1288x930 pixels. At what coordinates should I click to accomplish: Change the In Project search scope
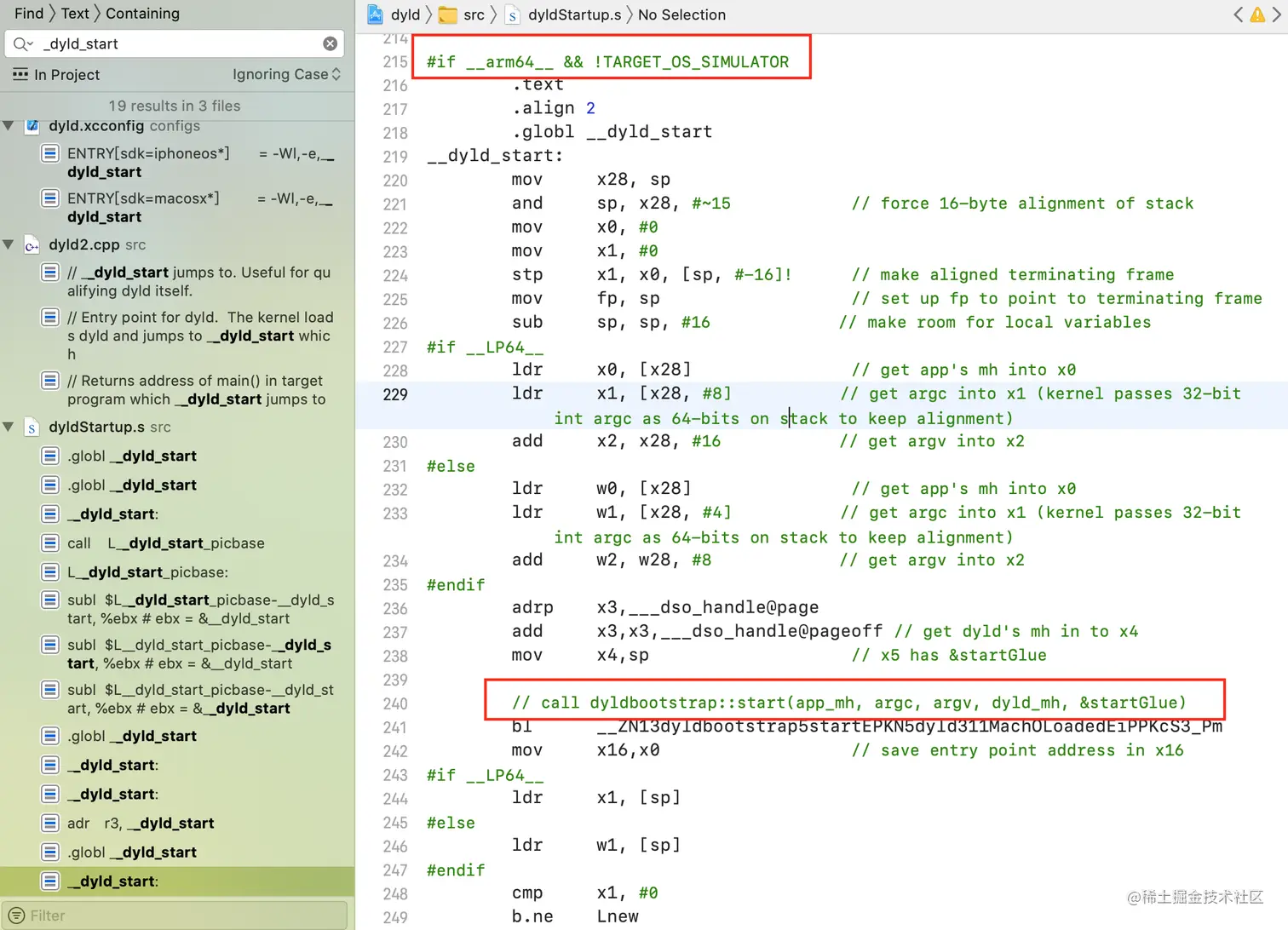click(x=66, y=75)
